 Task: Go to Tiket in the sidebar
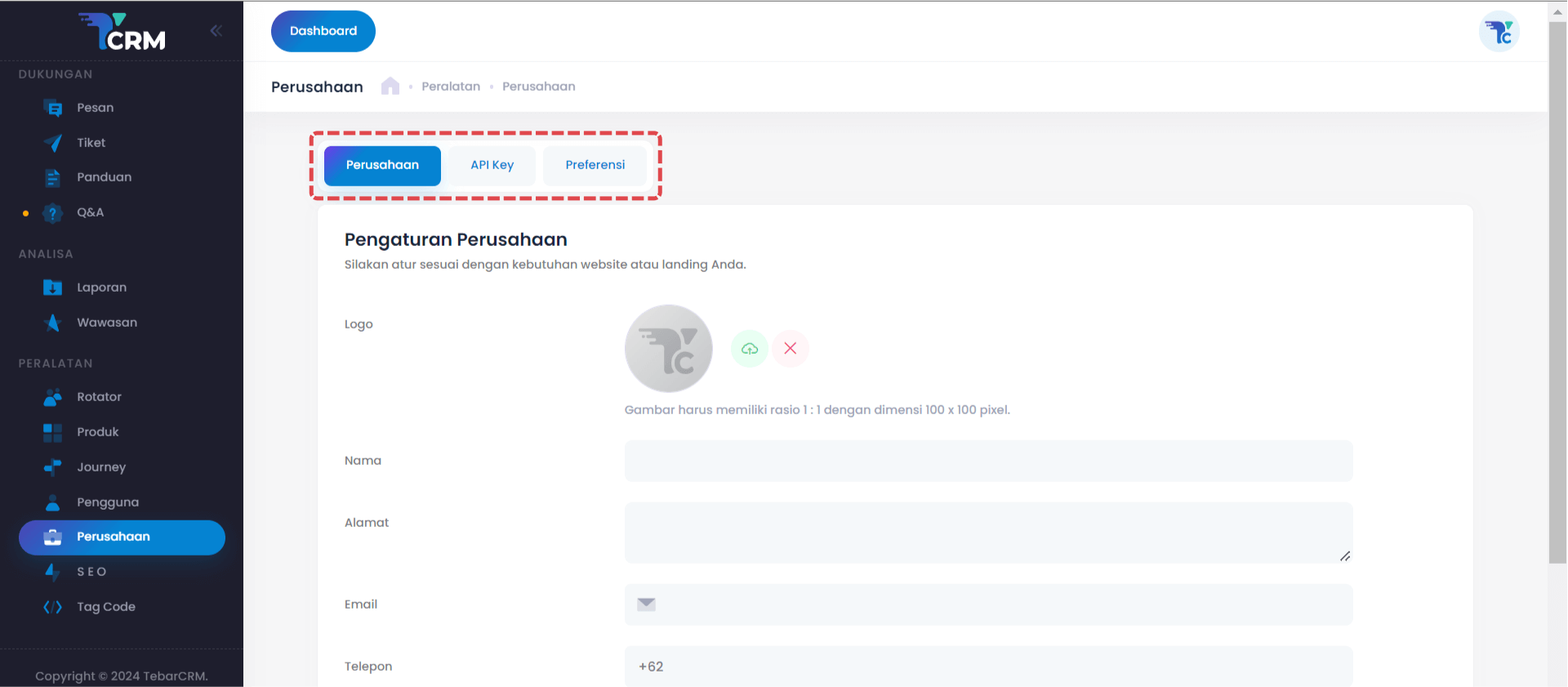point(91,143)
